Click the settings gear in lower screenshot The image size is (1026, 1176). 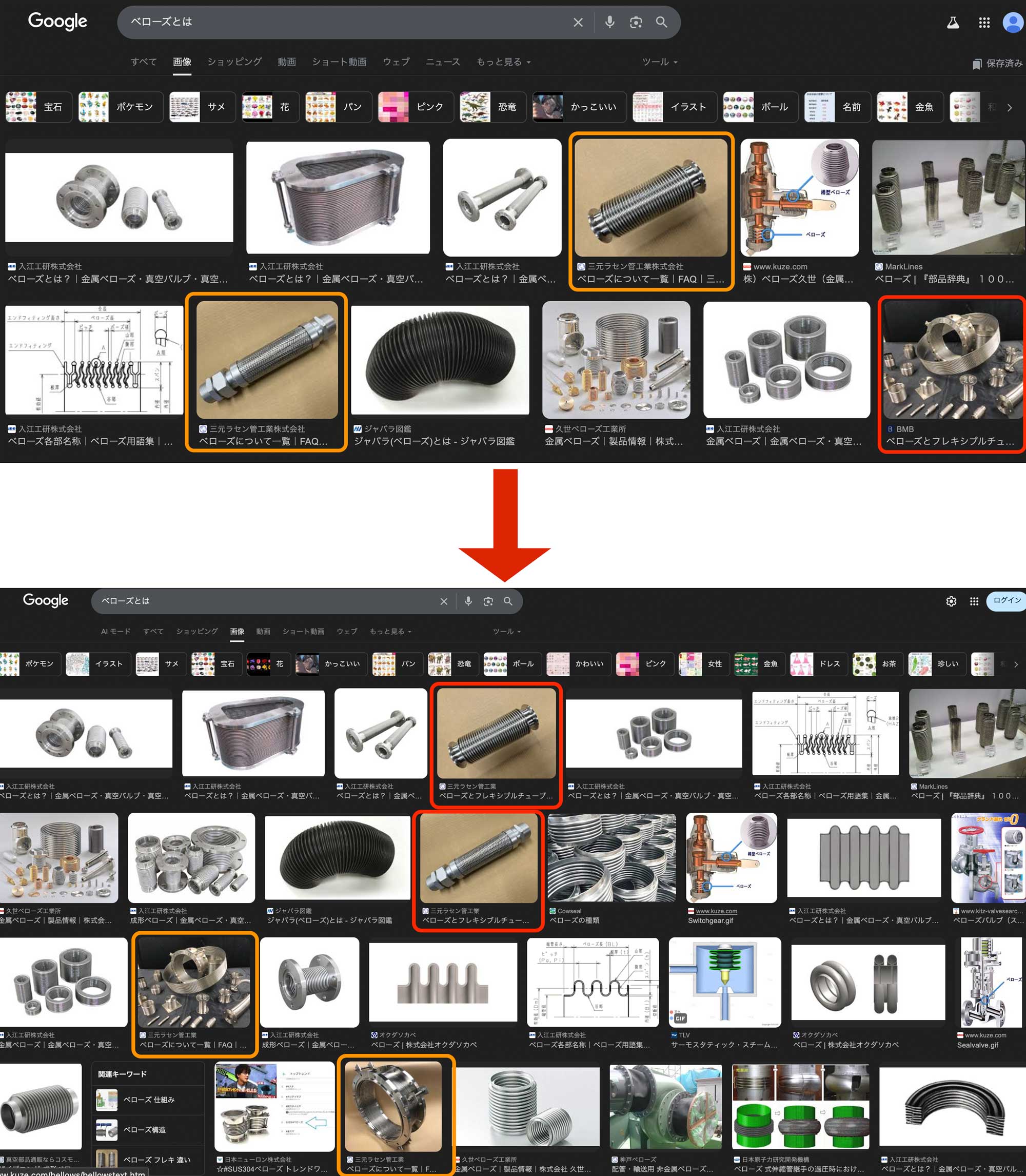tap(951, 601)
